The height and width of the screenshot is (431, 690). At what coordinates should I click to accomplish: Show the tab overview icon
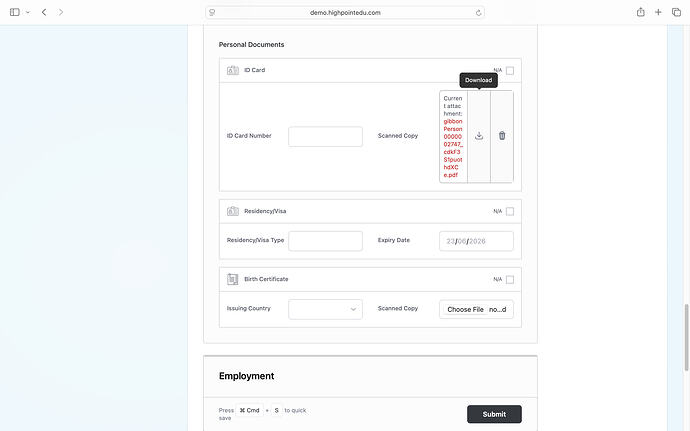[x=676, y=12]
